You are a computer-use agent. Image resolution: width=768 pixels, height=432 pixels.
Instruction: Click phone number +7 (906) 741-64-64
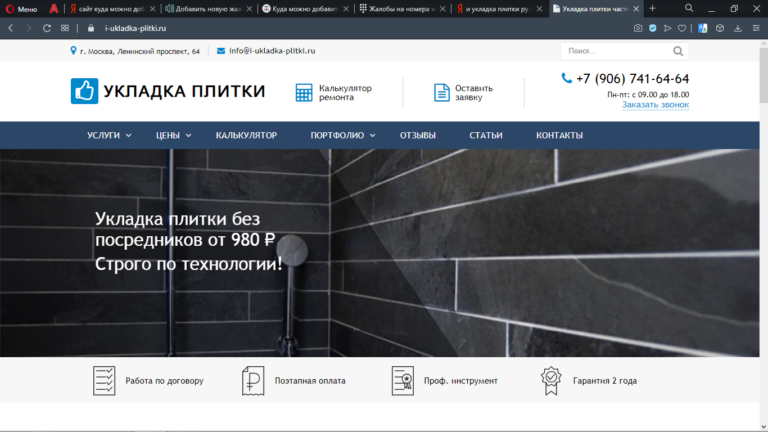[632, 78]
